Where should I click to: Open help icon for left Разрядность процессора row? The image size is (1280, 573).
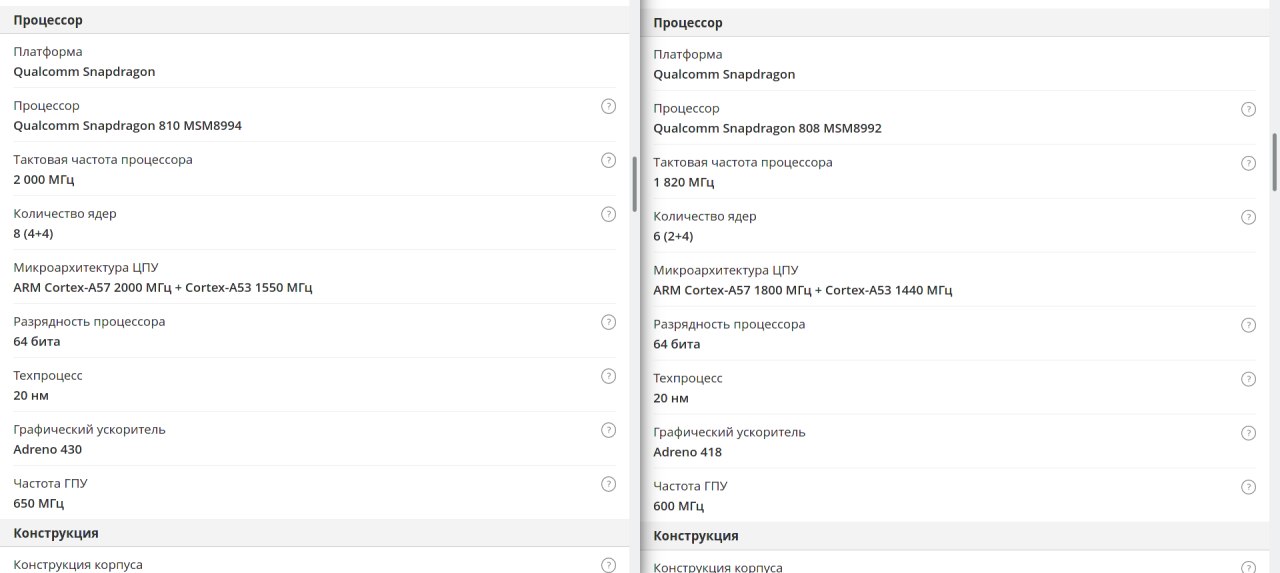tap(608, 322)
